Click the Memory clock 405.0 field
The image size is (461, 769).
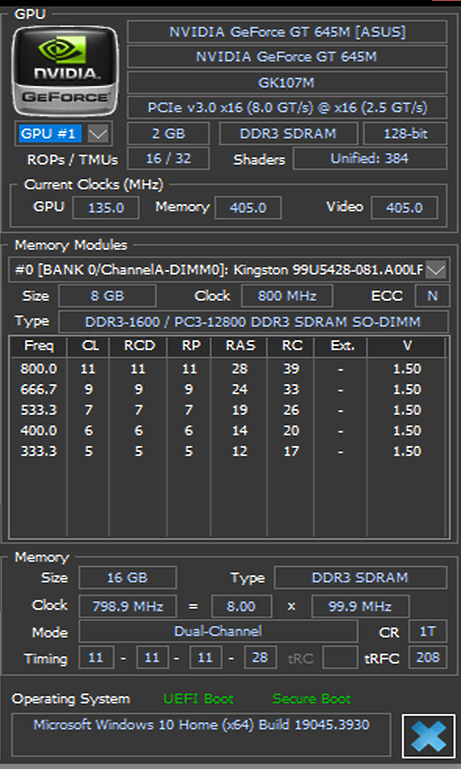(x=248, y=207)
